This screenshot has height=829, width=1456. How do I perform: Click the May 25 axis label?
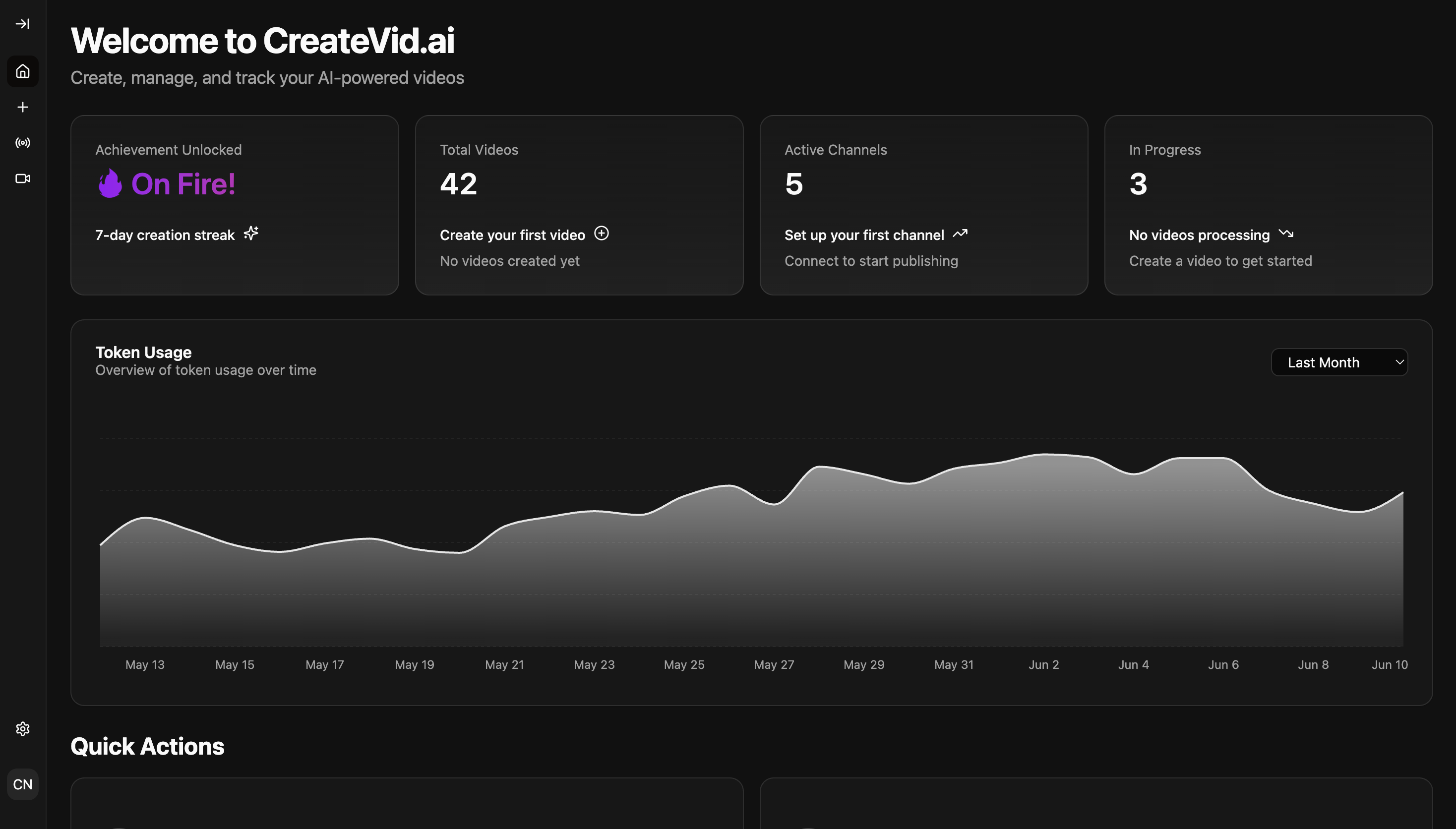pos(684,664)
